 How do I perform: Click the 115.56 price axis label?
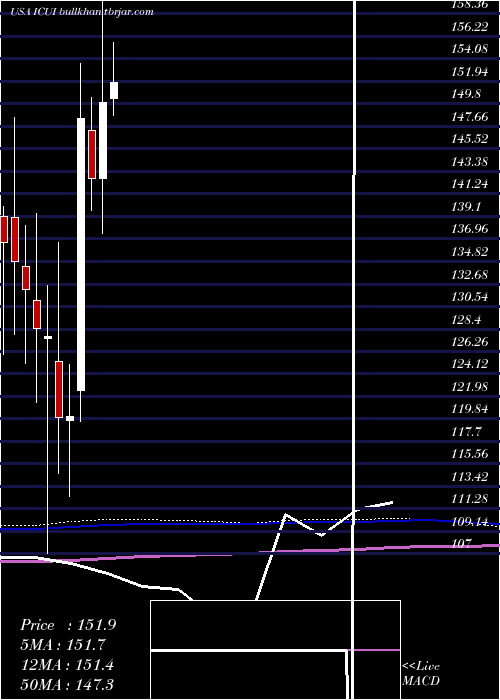tap(470, 454)
